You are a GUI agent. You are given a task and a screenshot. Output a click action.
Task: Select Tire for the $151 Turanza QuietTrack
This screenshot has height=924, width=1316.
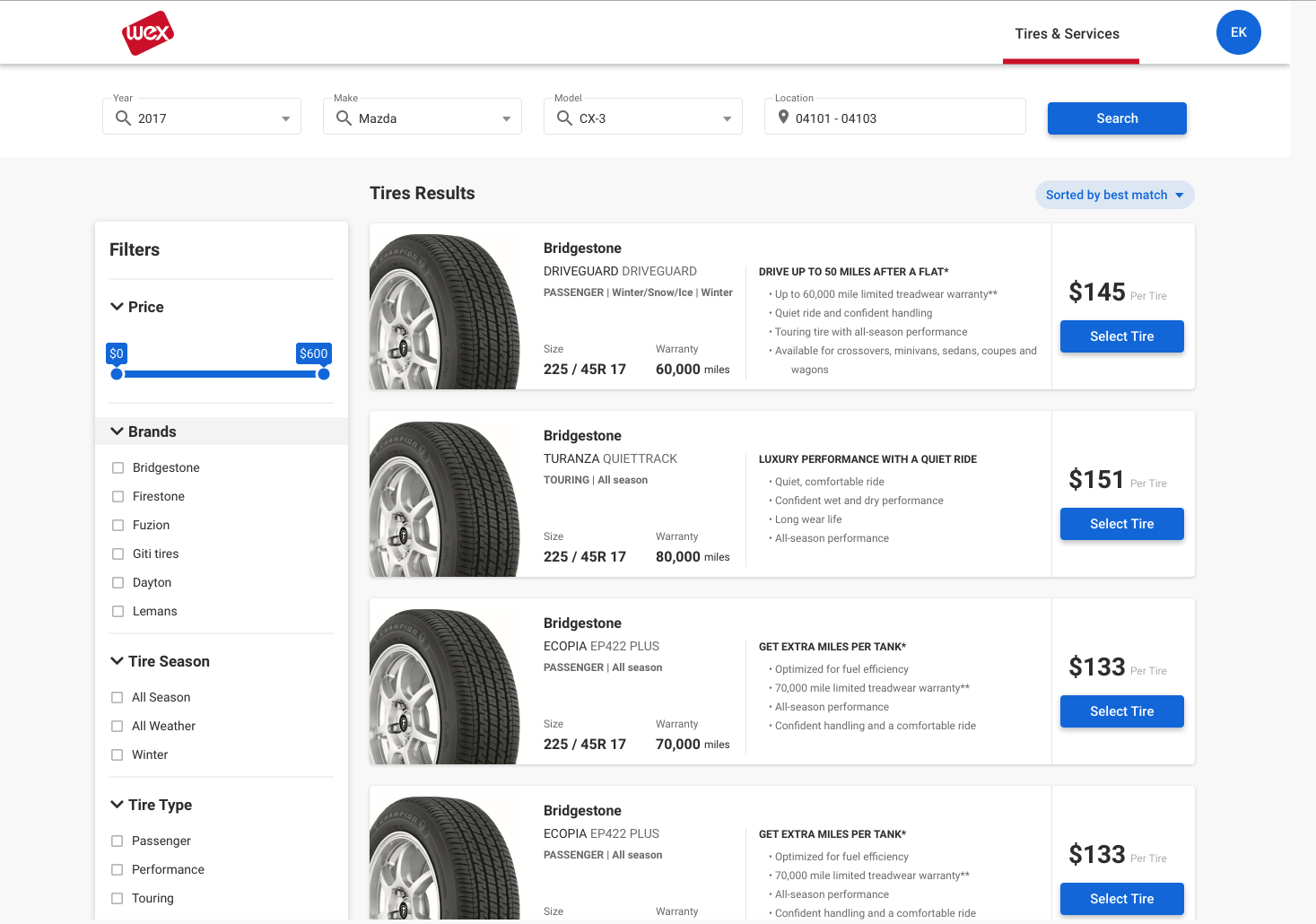tap(1121, 524)
